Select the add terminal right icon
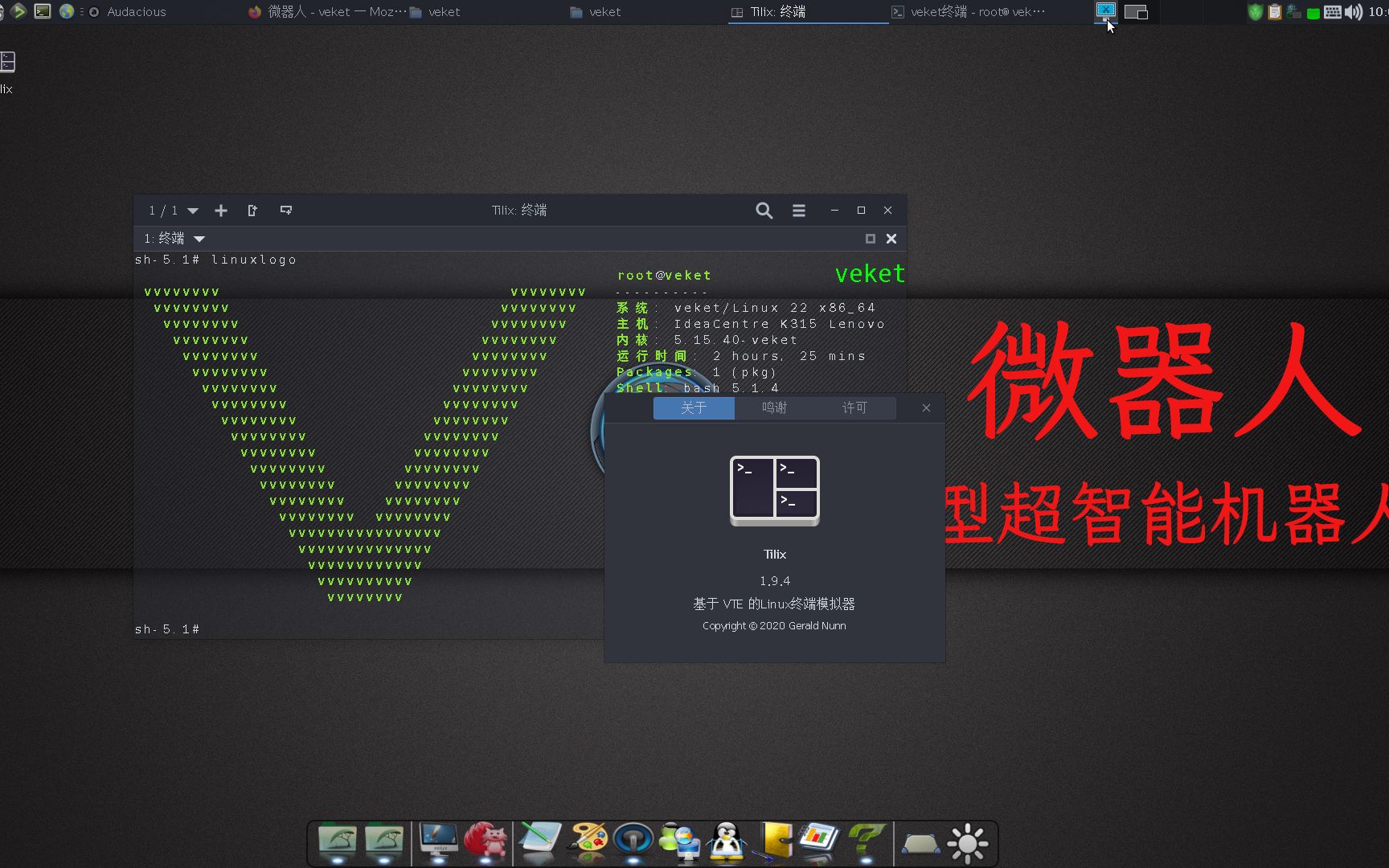Image resolution: width=1389 pixels, height=868 pixels. (x=252, y=210)
